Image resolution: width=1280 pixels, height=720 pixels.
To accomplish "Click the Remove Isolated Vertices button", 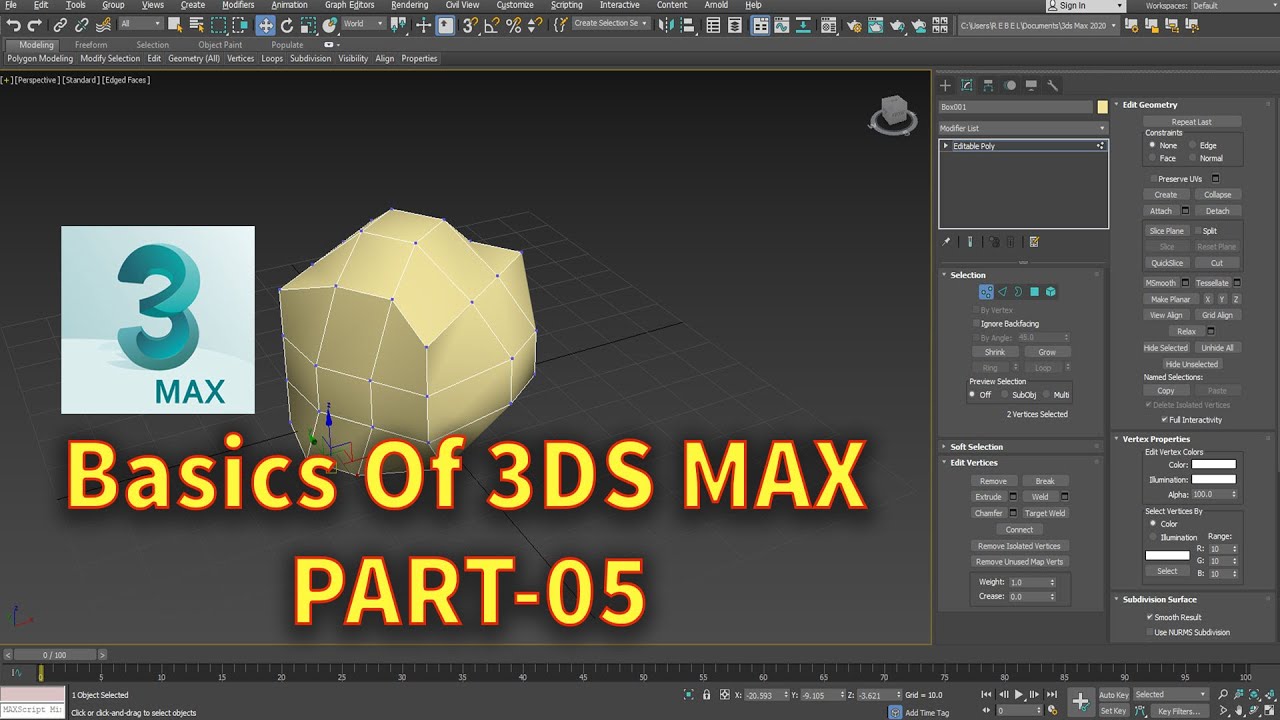I will tap(1019, 546).
